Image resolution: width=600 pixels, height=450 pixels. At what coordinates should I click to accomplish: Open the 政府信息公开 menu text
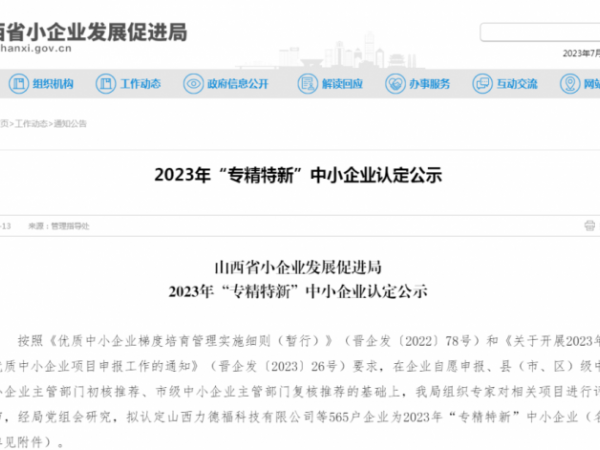236,84
